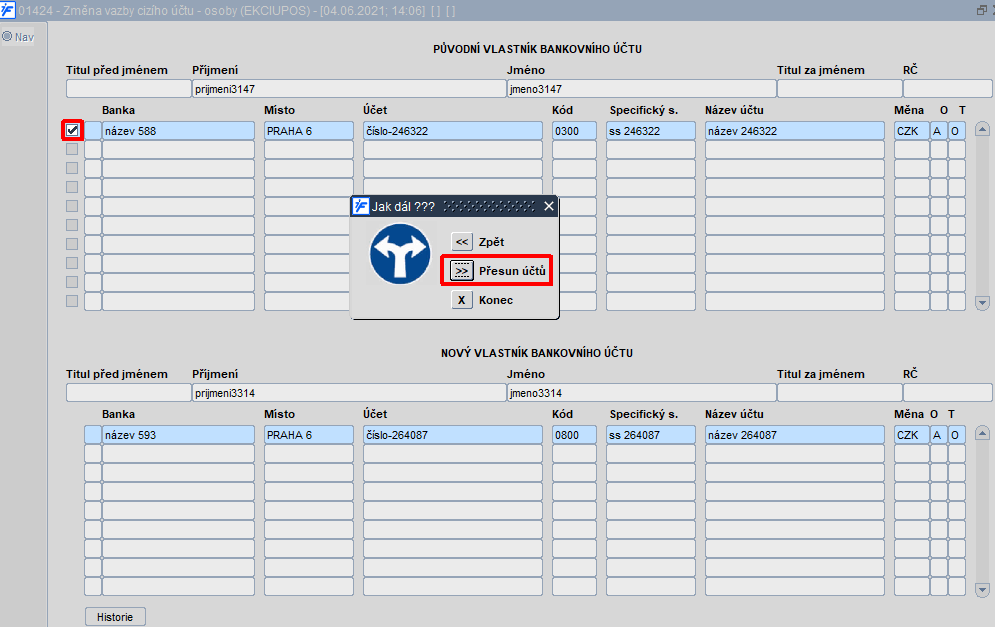This screenshot has width=995, height=627.
Task: Click the original owner RČ field
Action: (948, 89)
